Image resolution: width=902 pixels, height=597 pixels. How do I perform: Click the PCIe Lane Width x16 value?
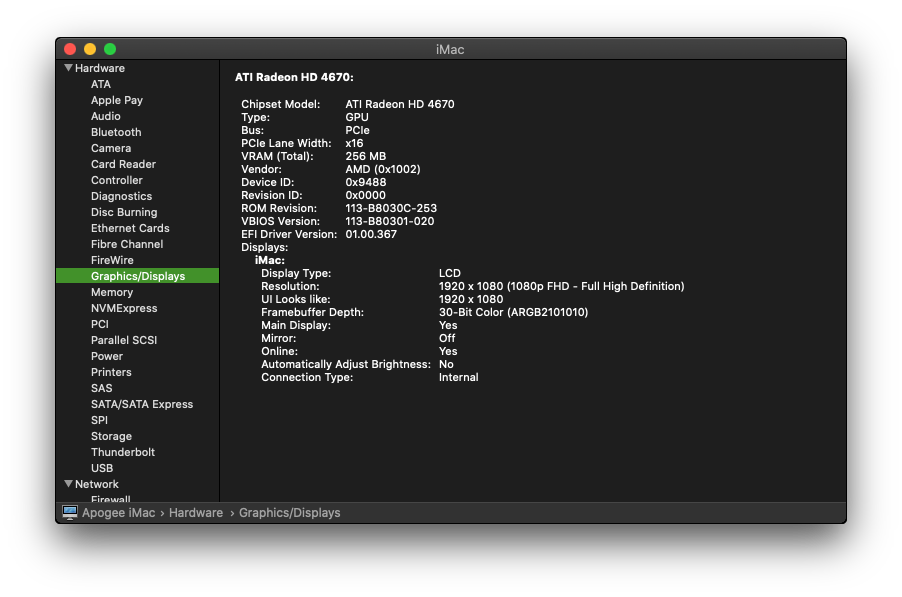[354, 143]
